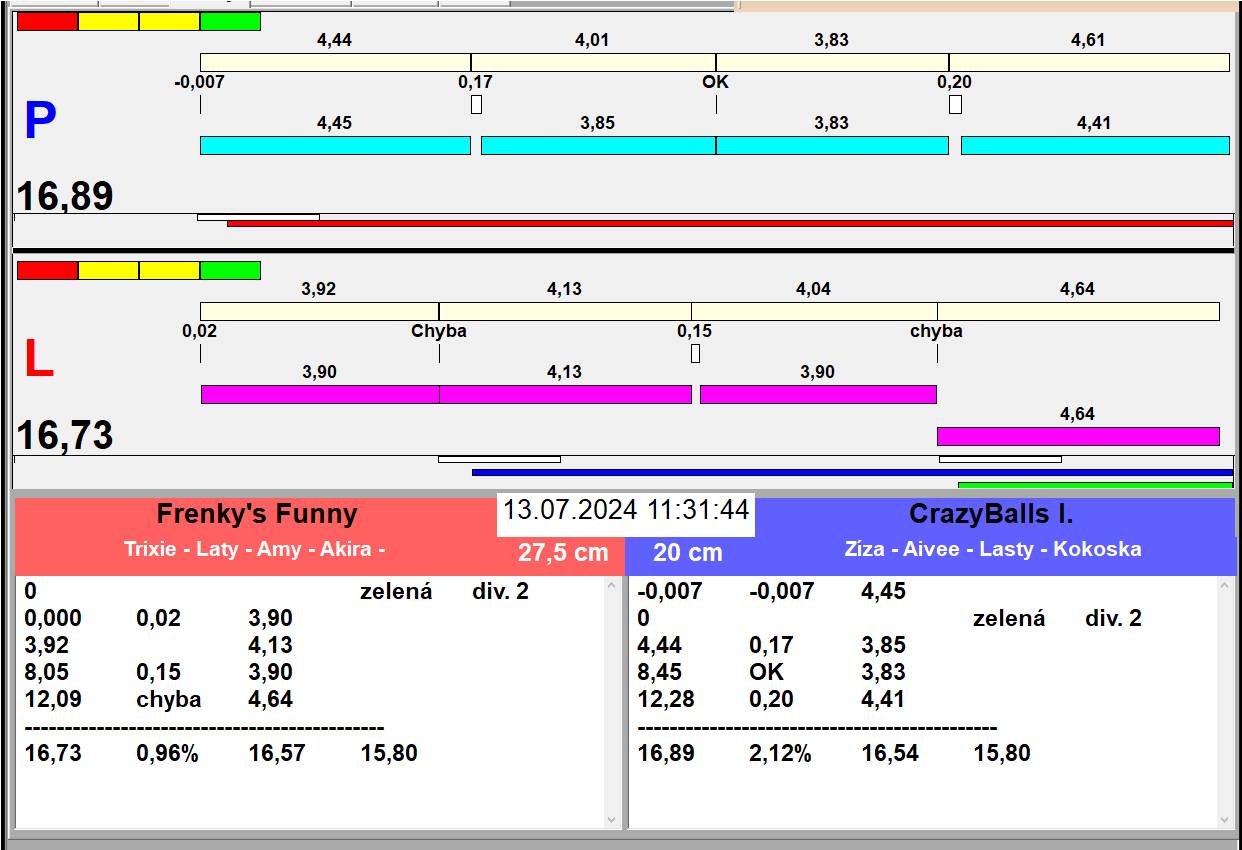Select the cyan 4,45 run bar
1242x850 pixels.
pos(335,145)
